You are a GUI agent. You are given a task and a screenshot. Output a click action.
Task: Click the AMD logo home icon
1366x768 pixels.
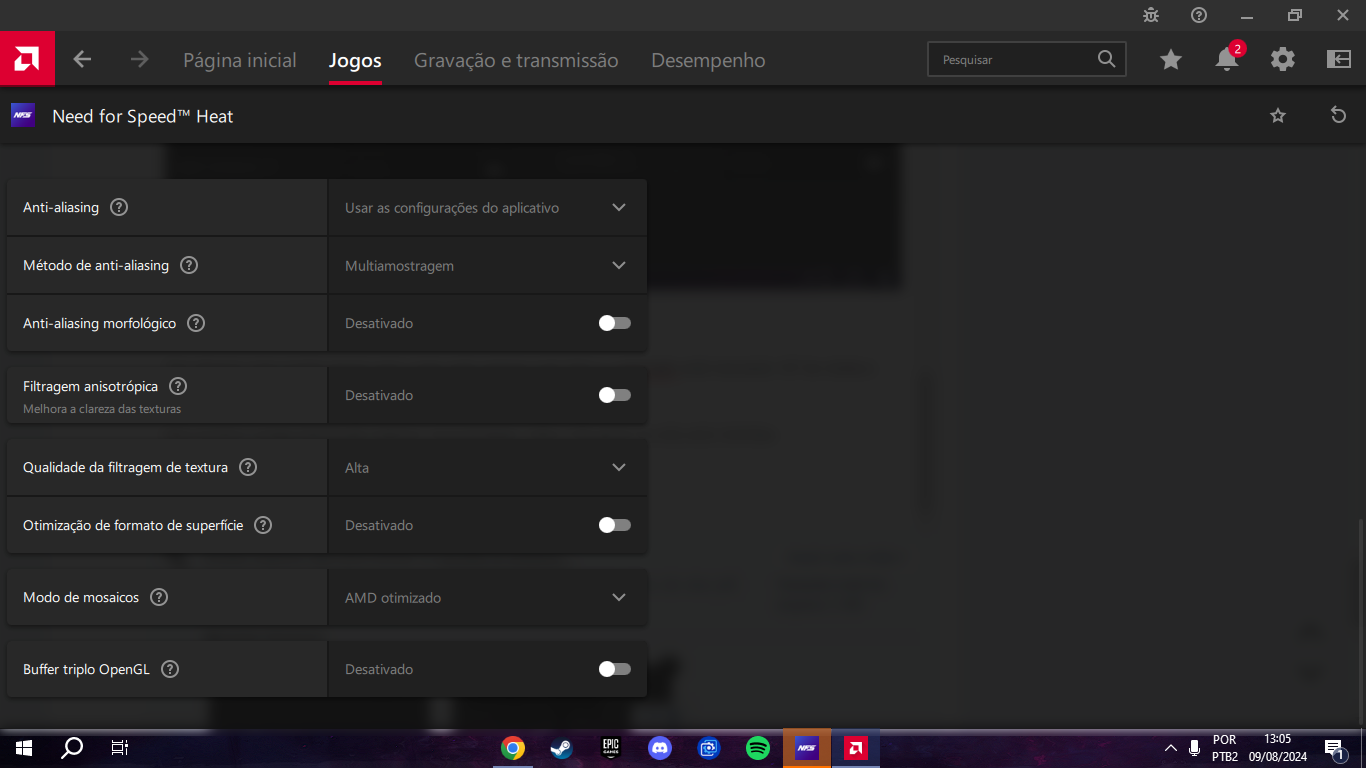coord(27,59)
